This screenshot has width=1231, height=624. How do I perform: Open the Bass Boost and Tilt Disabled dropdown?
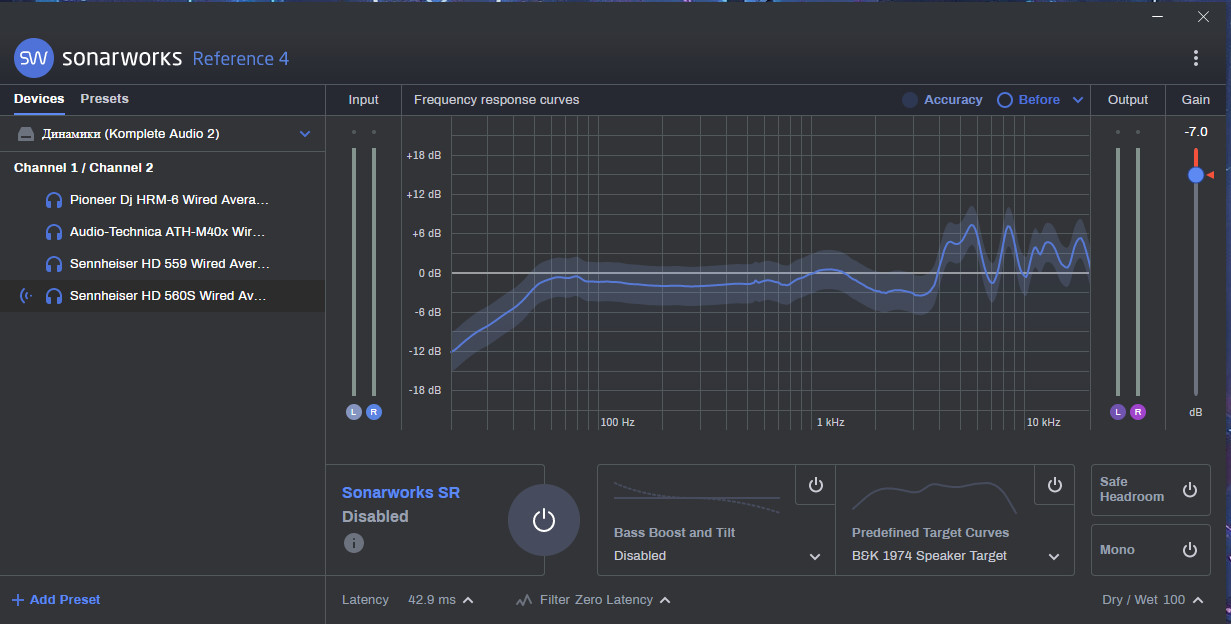click(x=717, y=556)
